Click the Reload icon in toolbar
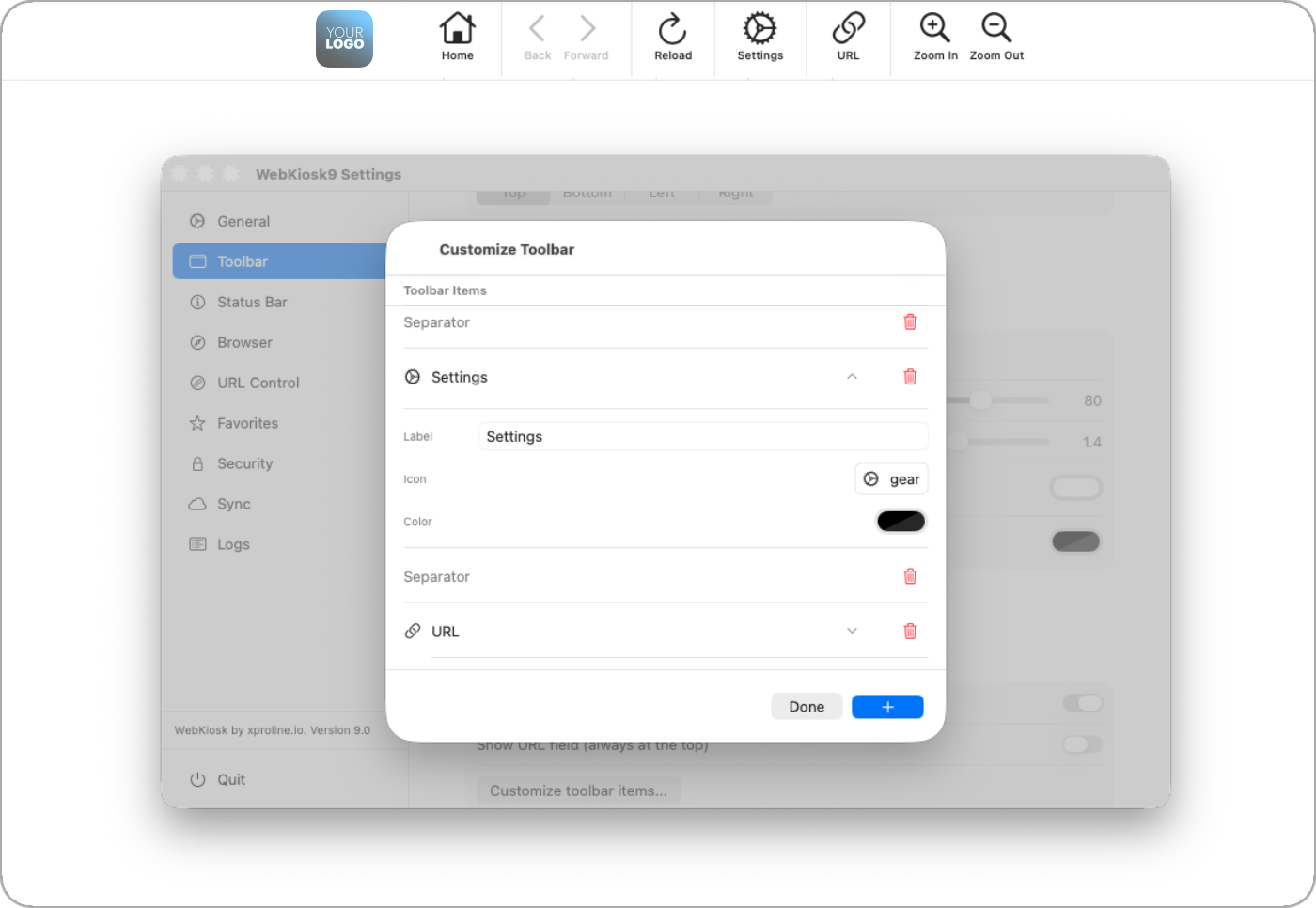This screenshot has width=1316, height=908. [x=672, y=30]
